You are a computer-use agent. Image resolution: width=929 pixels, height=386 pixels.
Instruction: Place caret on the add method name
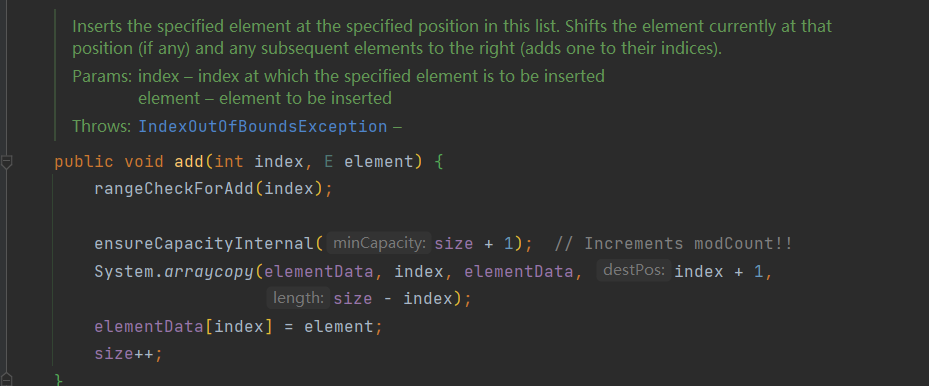coord(188,162)
